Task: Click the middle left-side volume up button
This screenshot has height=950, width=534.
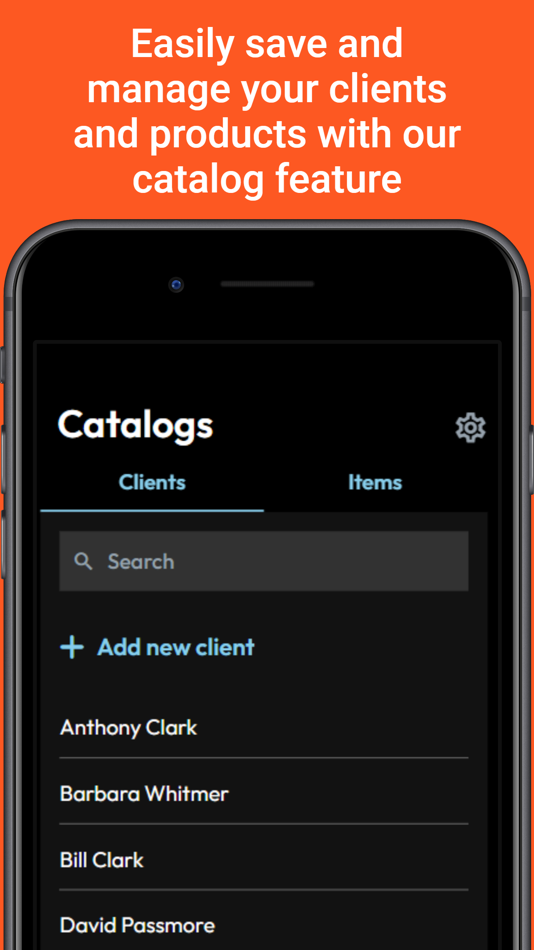Action: 2,459
